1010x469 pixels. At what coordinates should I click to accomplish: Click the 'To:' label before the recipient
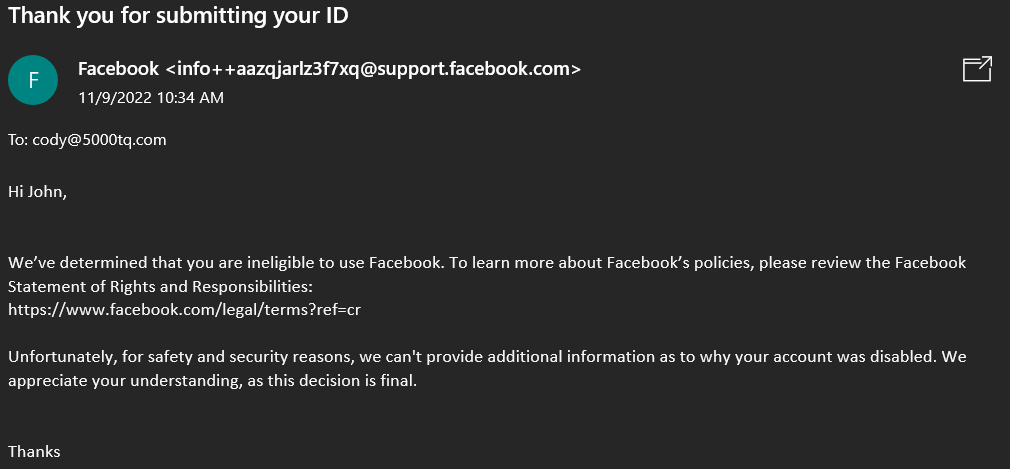click(x=18, y=140)
